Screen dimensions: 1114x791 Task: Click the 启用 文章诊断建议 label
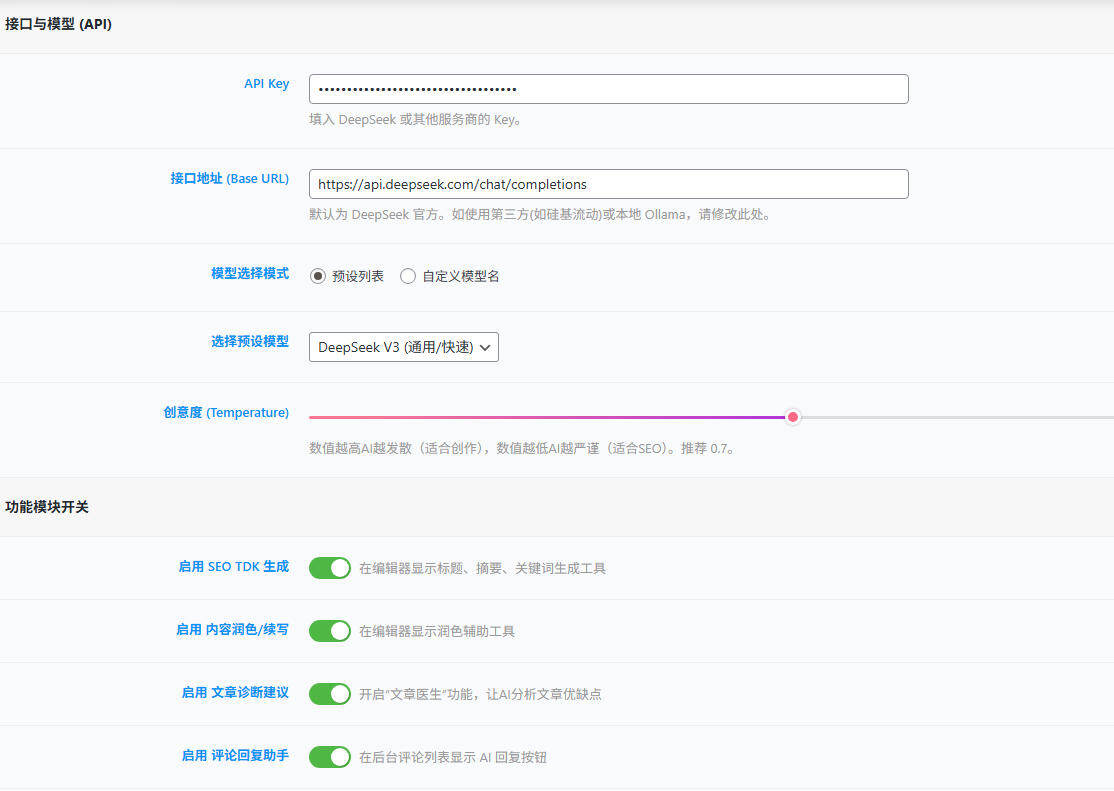(233, 693)
